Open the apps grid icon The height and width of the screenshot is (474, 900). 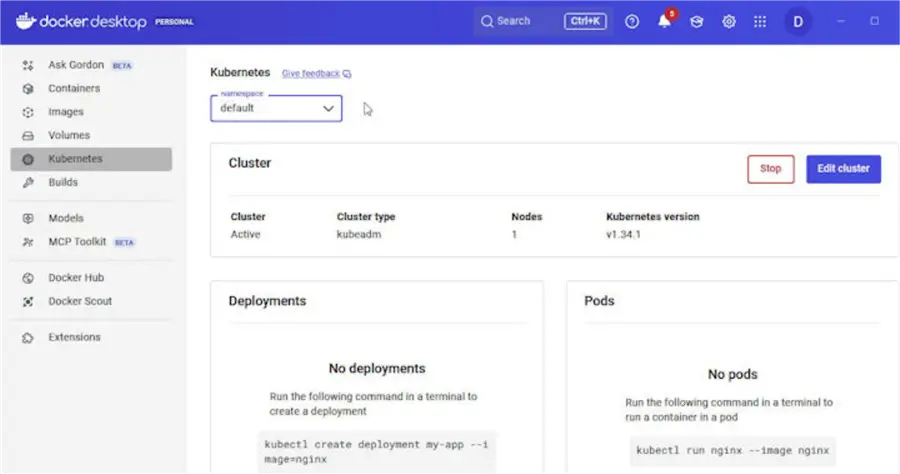(760, 22)
